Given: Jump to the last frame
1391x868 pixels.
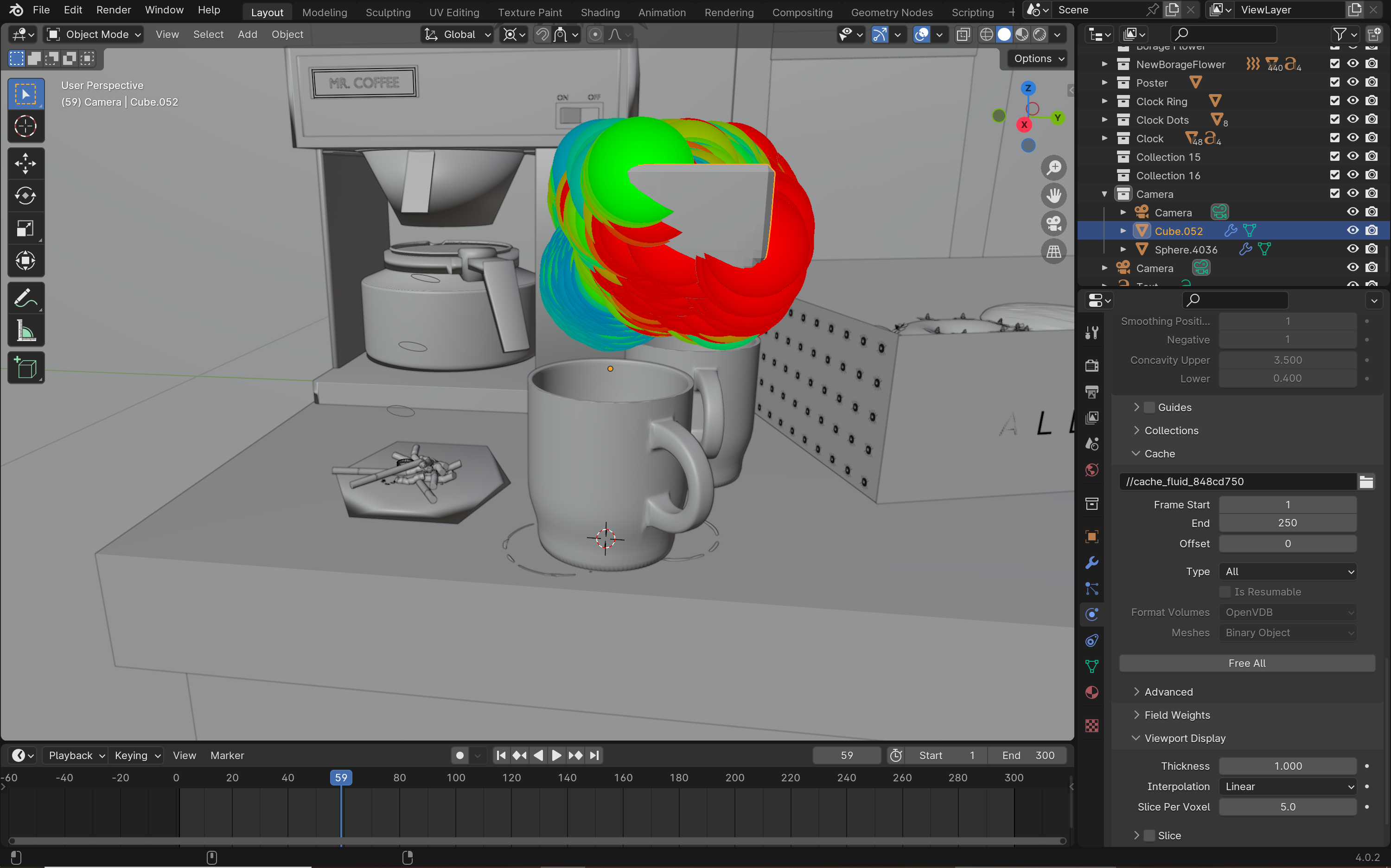Looking at the screenshot, I should 594,755.
